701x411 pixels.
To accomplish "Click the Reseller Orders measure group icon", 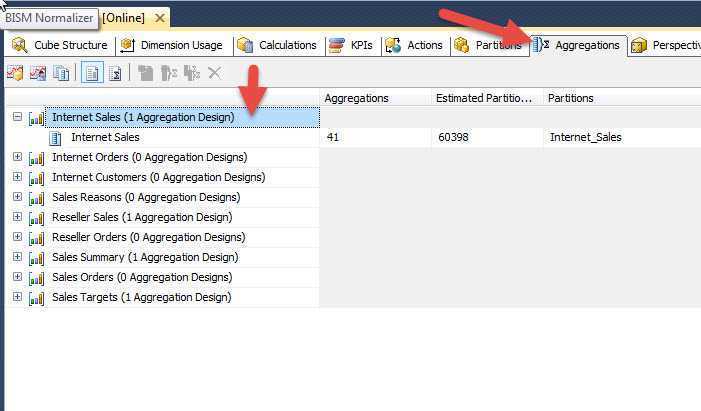I will [36, 238].
